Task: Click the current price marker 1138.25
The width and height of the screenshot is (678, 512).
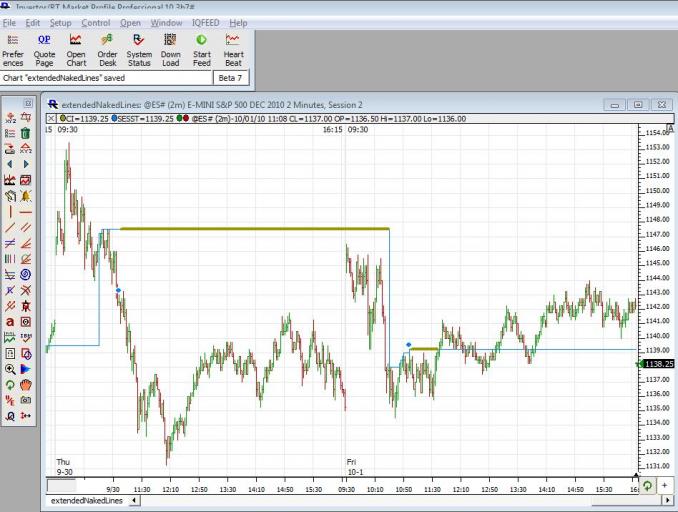Action: click(656, 365)
